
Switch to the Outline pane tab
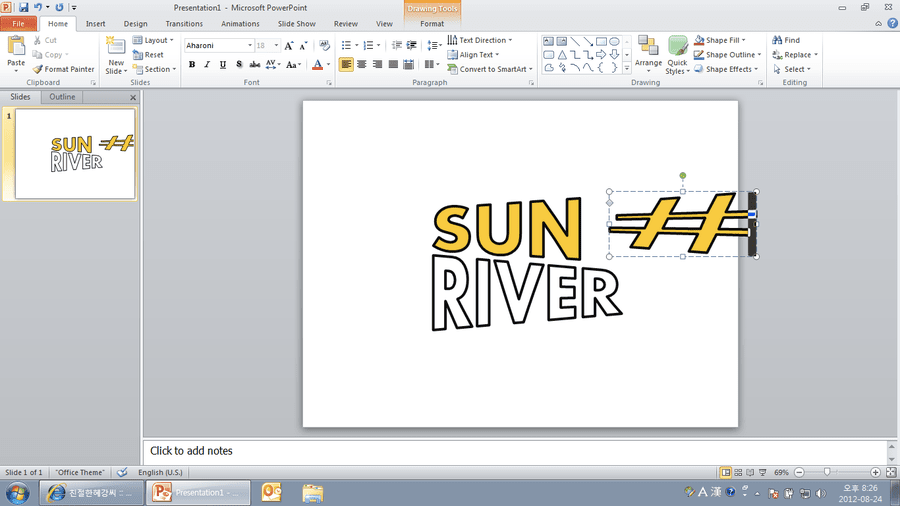point(62,97)
